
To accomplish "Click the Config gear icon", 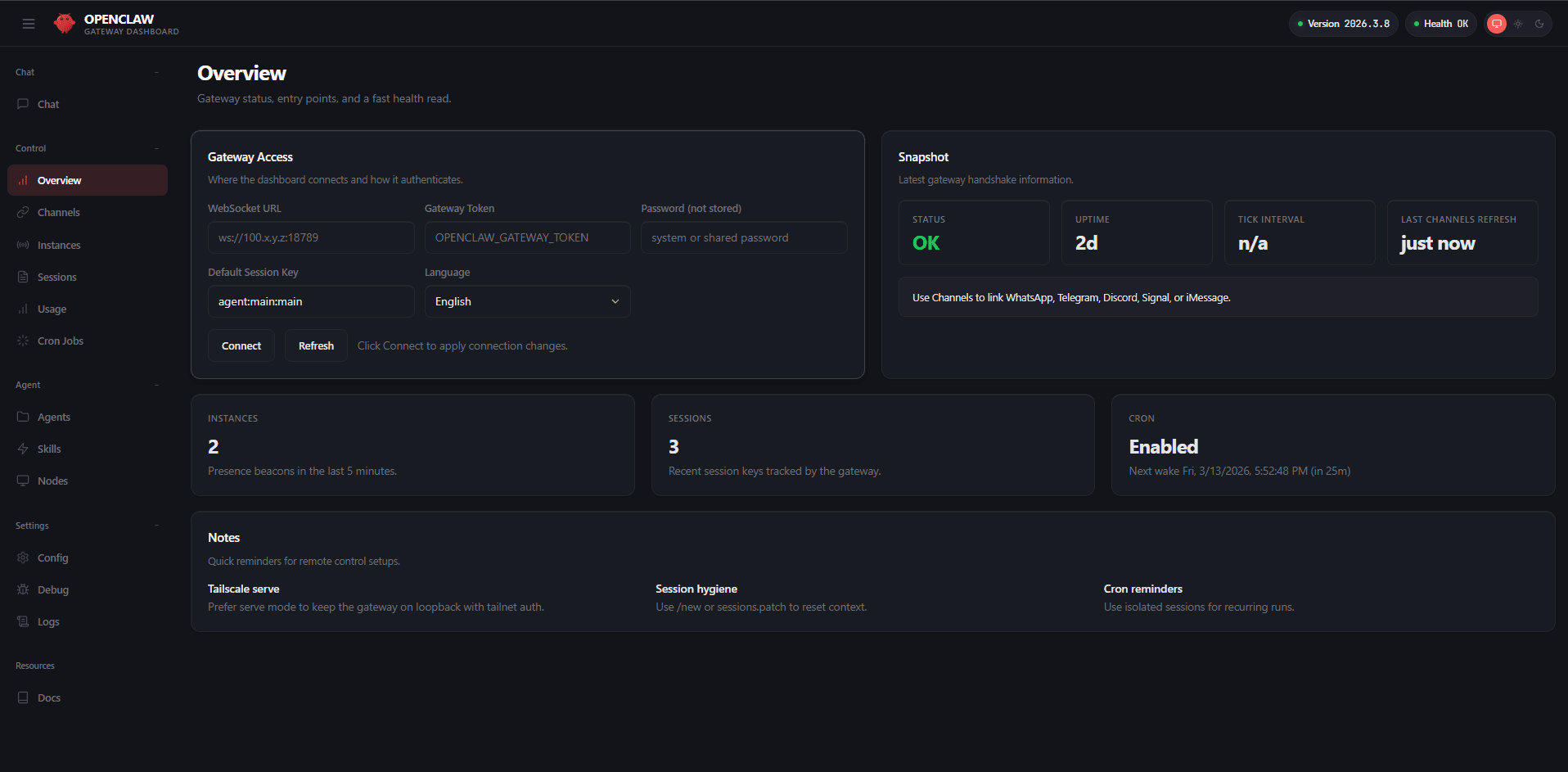I will [23, 558].
